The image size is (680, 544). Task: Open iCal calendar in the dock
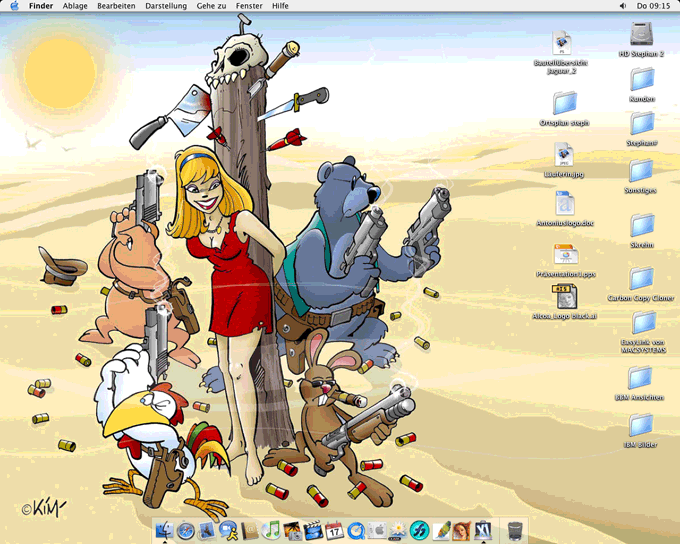334,530
